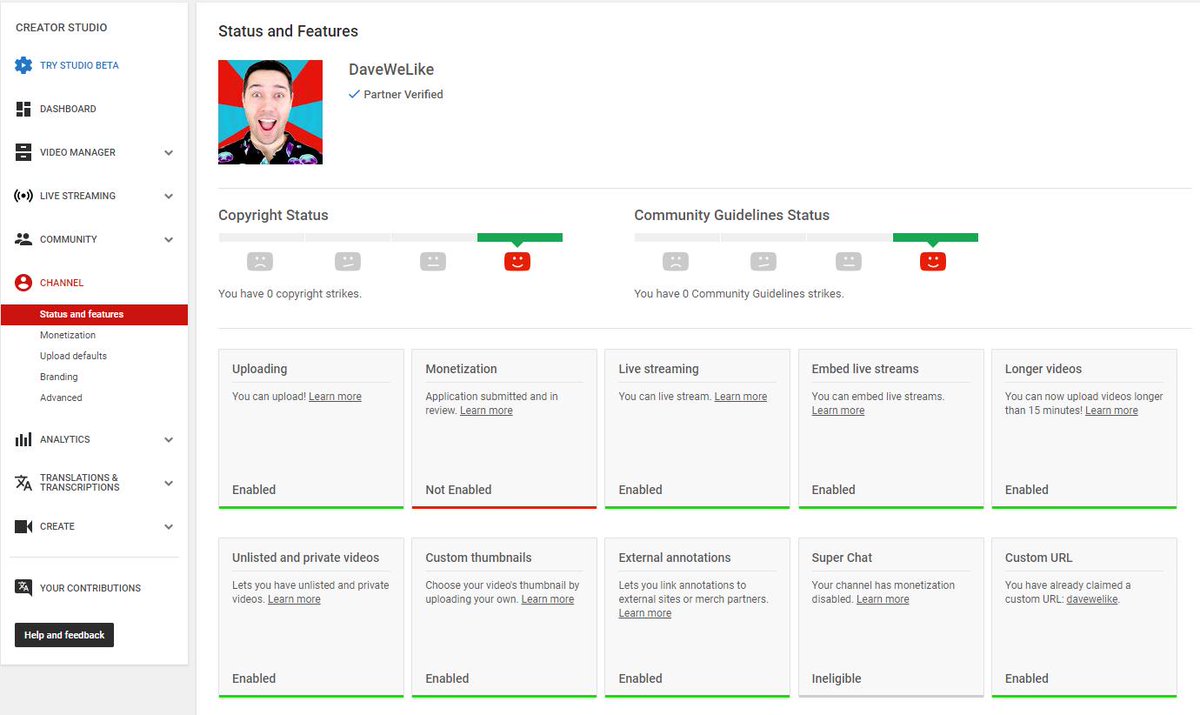Screen dimensions: 1200x715
Task: Click 'You have 0 Community Guidelines strikes.' text
Action: point(739,294)
